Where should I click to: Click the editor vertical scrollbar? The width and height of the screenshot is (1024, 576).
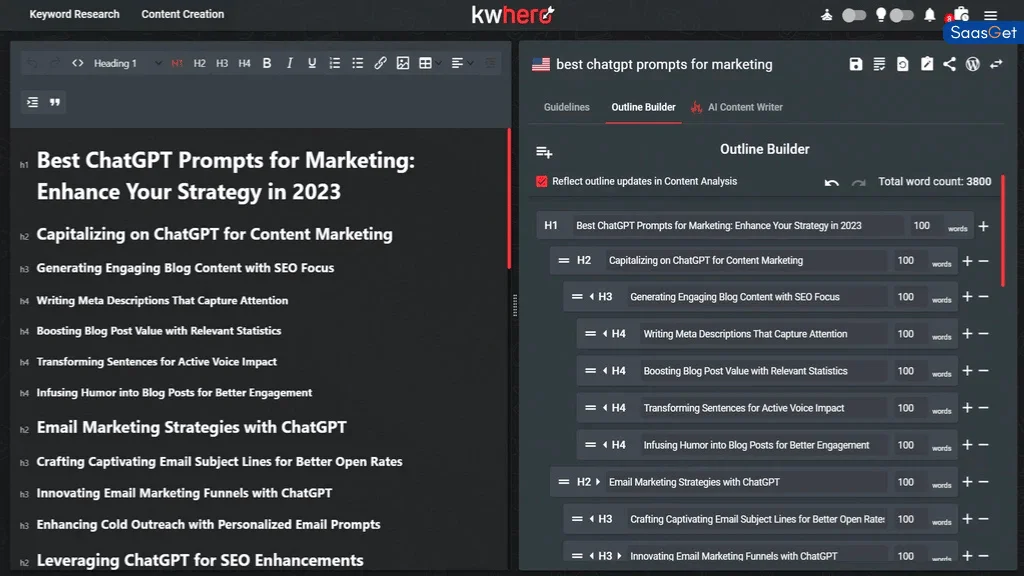(x=509, y=199)
